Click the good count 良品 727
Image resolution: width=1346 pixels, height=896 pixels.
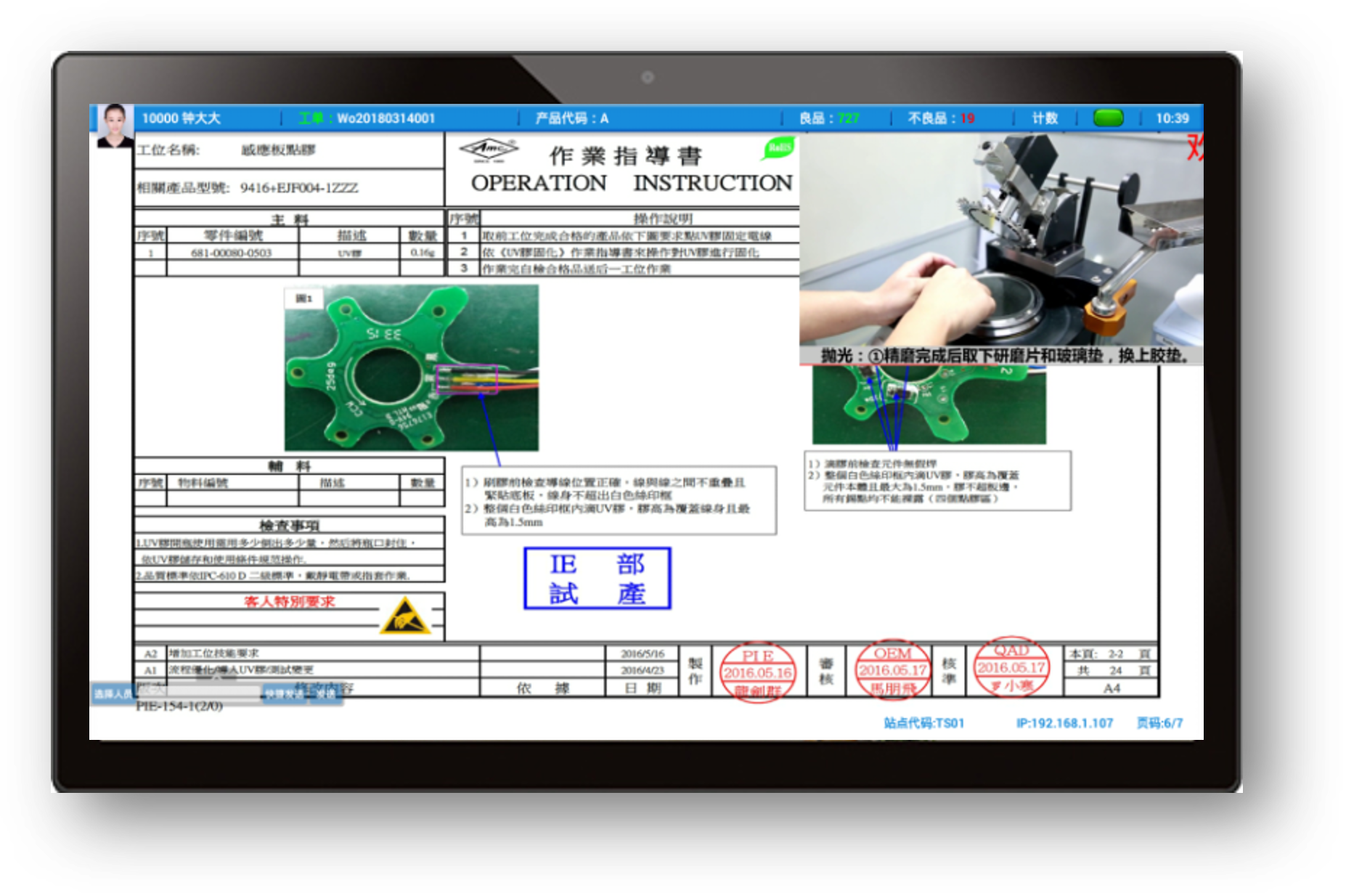pyautogui.click(x=829, y=118)
